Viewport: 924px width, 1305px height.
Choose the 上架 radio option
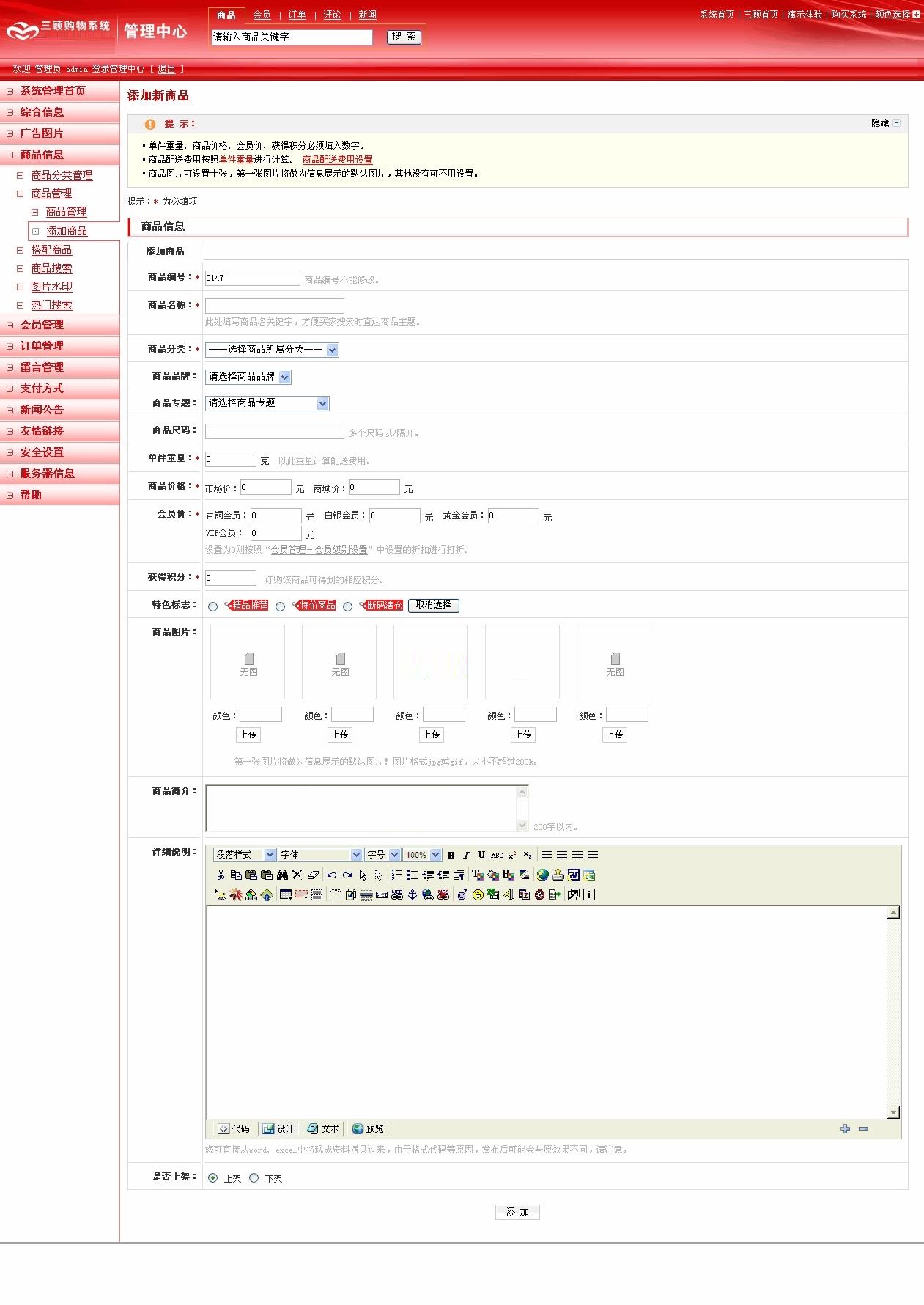coord(213,1178)
